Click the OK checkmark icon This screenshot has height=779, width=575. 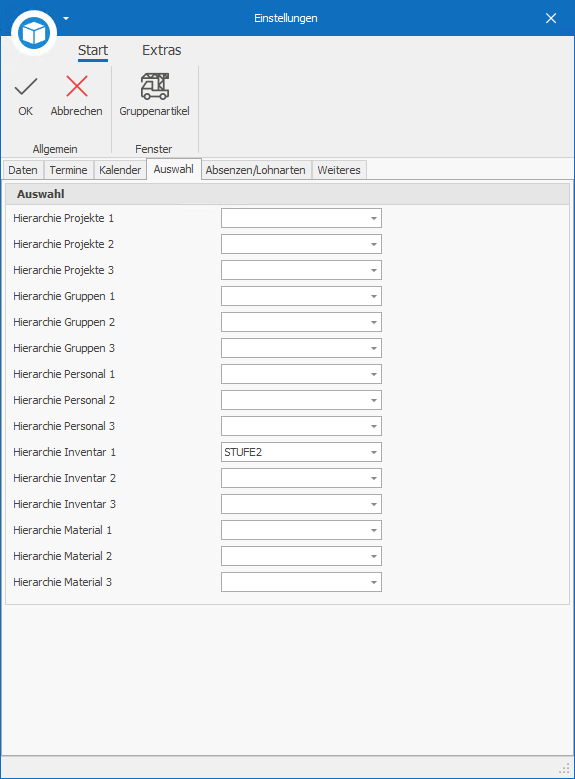click(x=26, y=87)
